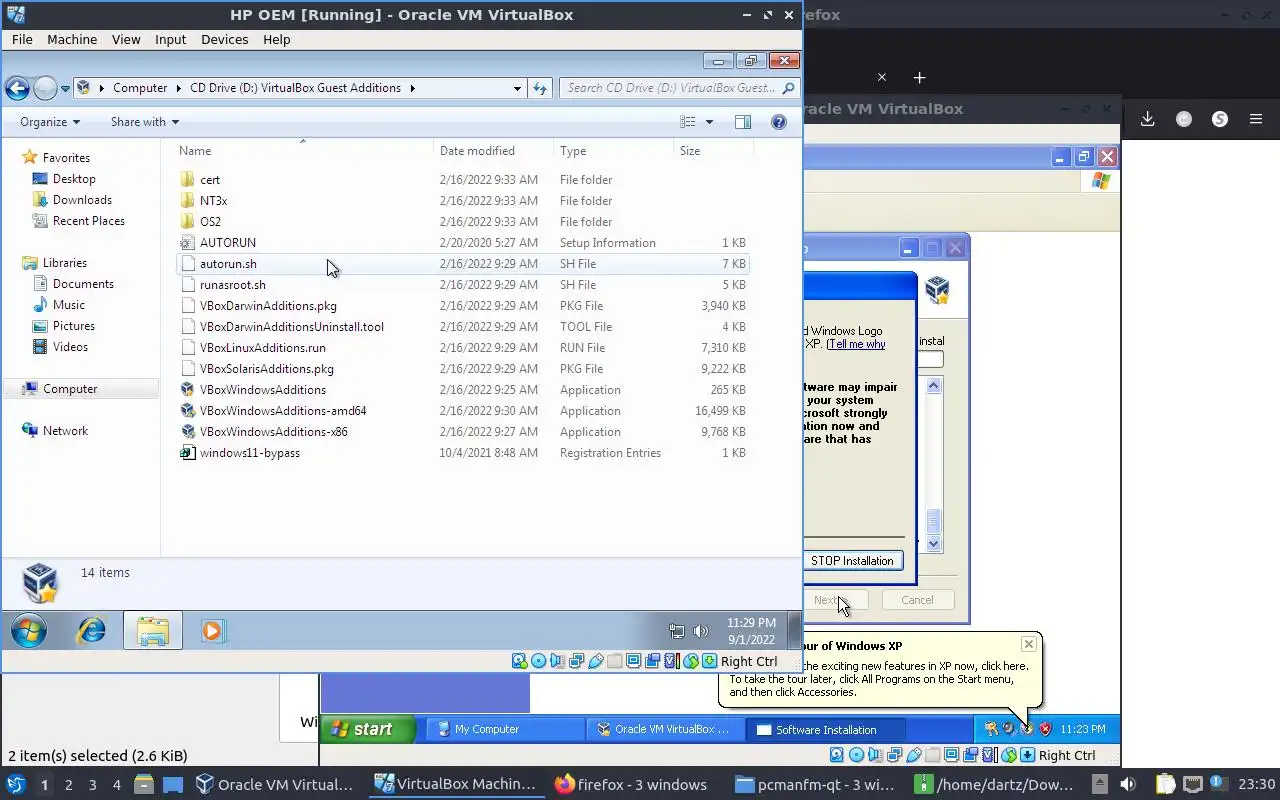Click Windows Explorer icon on Windows 7 taskbar
Screen dimensions: 1280x800
(153, 631)
